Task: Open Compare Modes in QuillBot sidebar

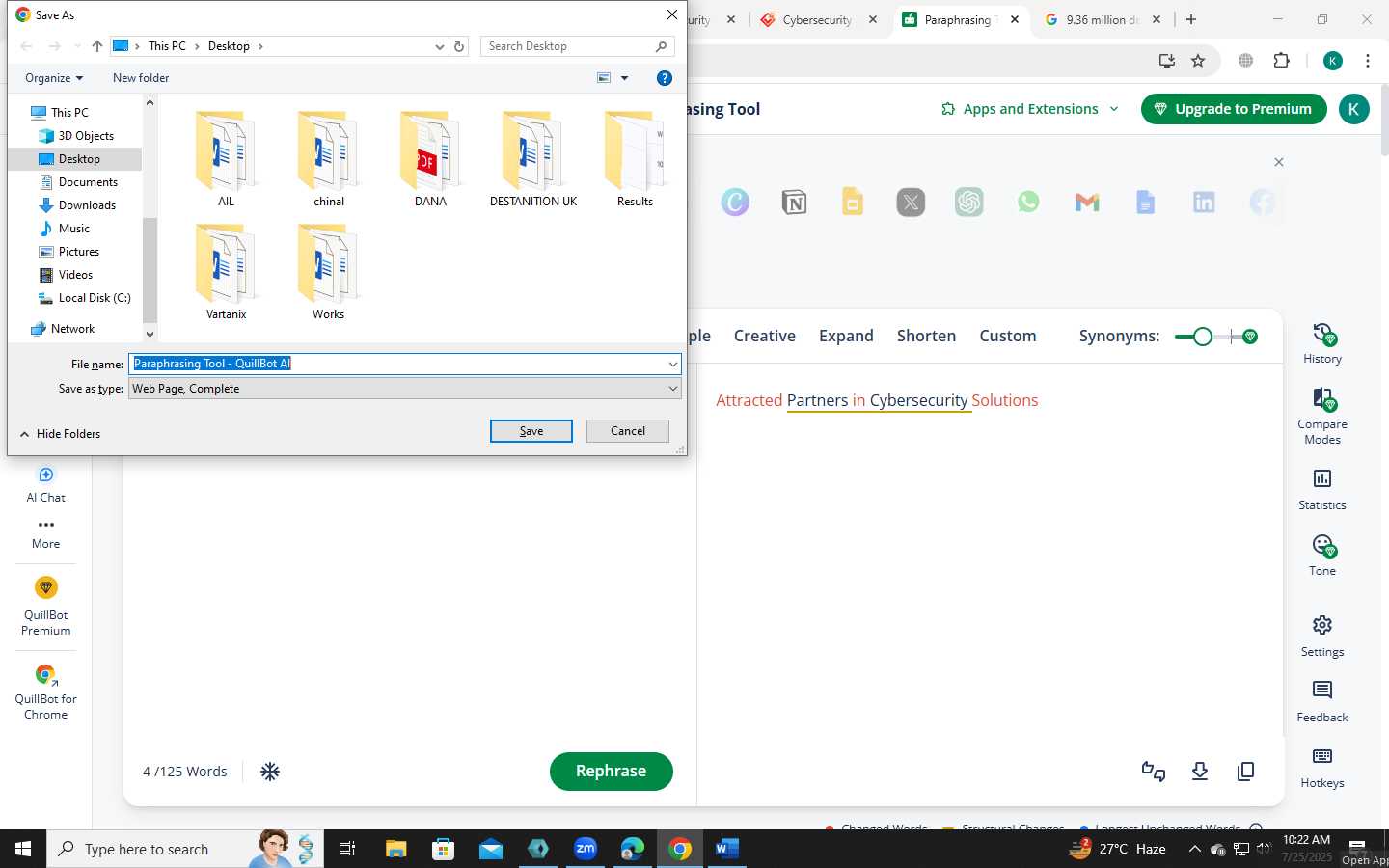Action: pos(1322,416)
